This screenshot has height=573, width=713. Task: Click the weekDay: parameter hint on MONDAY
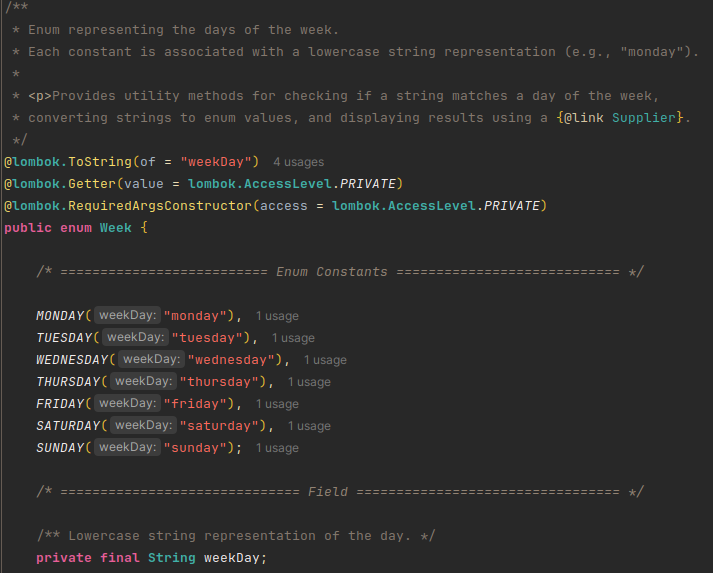[x=127, y=315]
